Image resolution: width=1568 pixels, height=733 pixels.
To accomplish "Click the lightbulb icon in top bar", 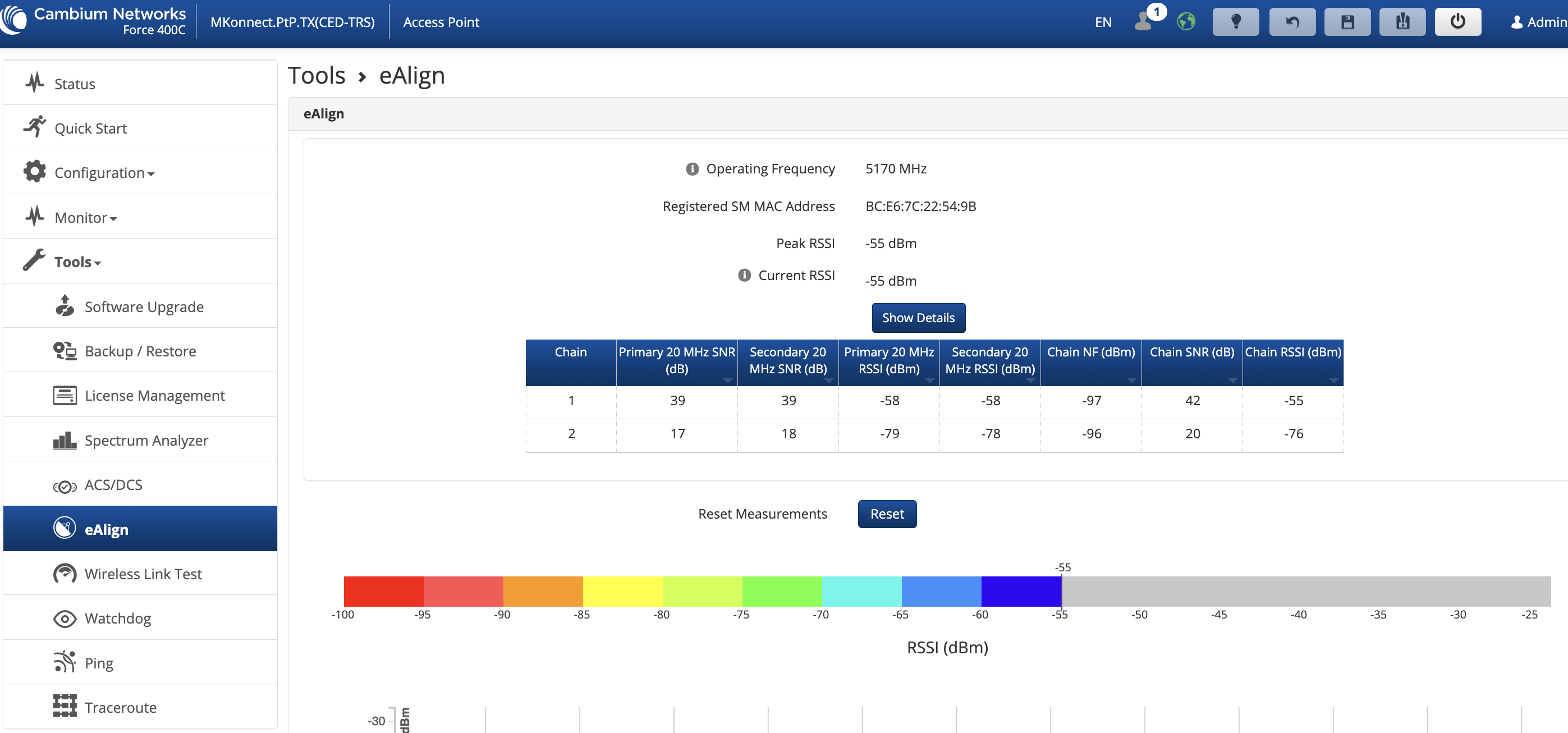I will [x=1235, y=22].
